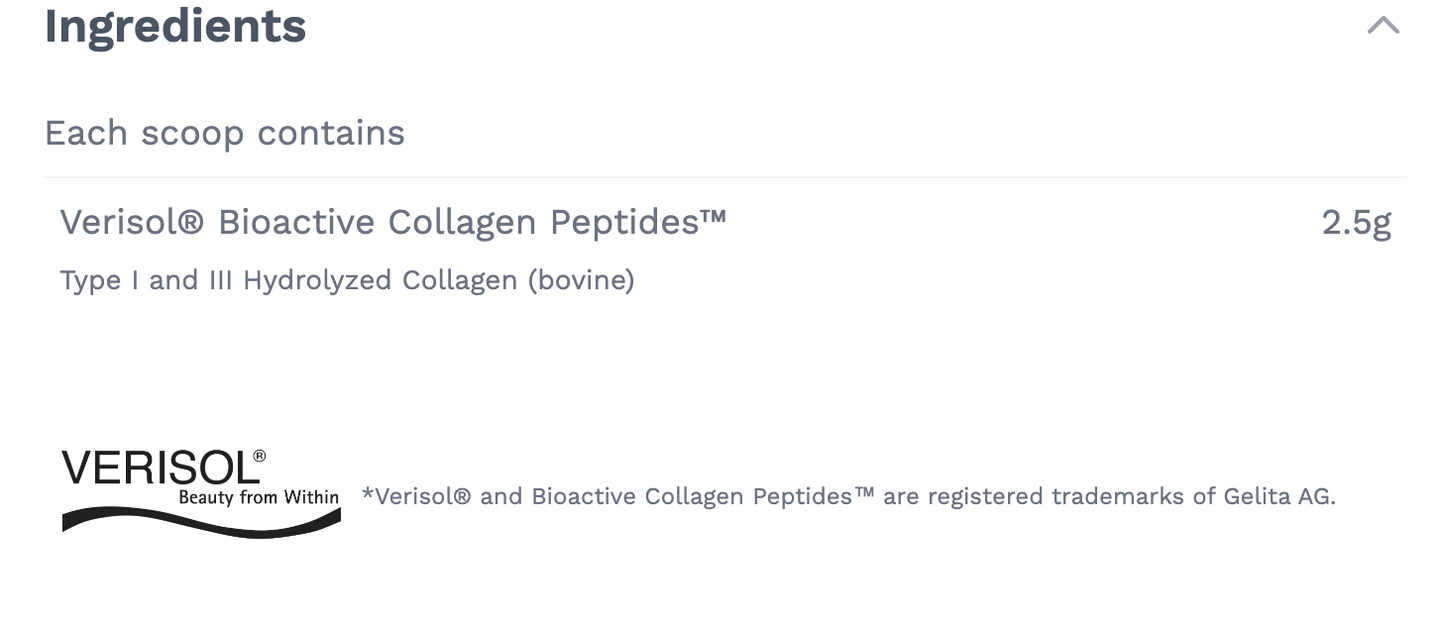This screenshot has width=1445, height=628.
Task: Click the asterisk before the Gelita disclaimer
Action: pos(366,495)
